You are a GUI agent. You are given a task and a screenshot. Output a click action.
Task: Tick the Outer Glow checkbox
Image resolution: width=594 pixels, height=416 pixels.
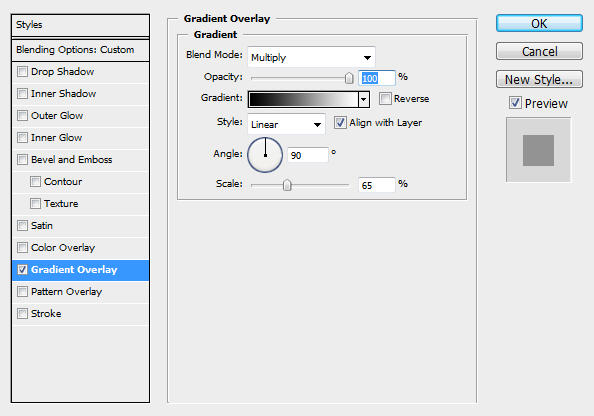[22, 116]
